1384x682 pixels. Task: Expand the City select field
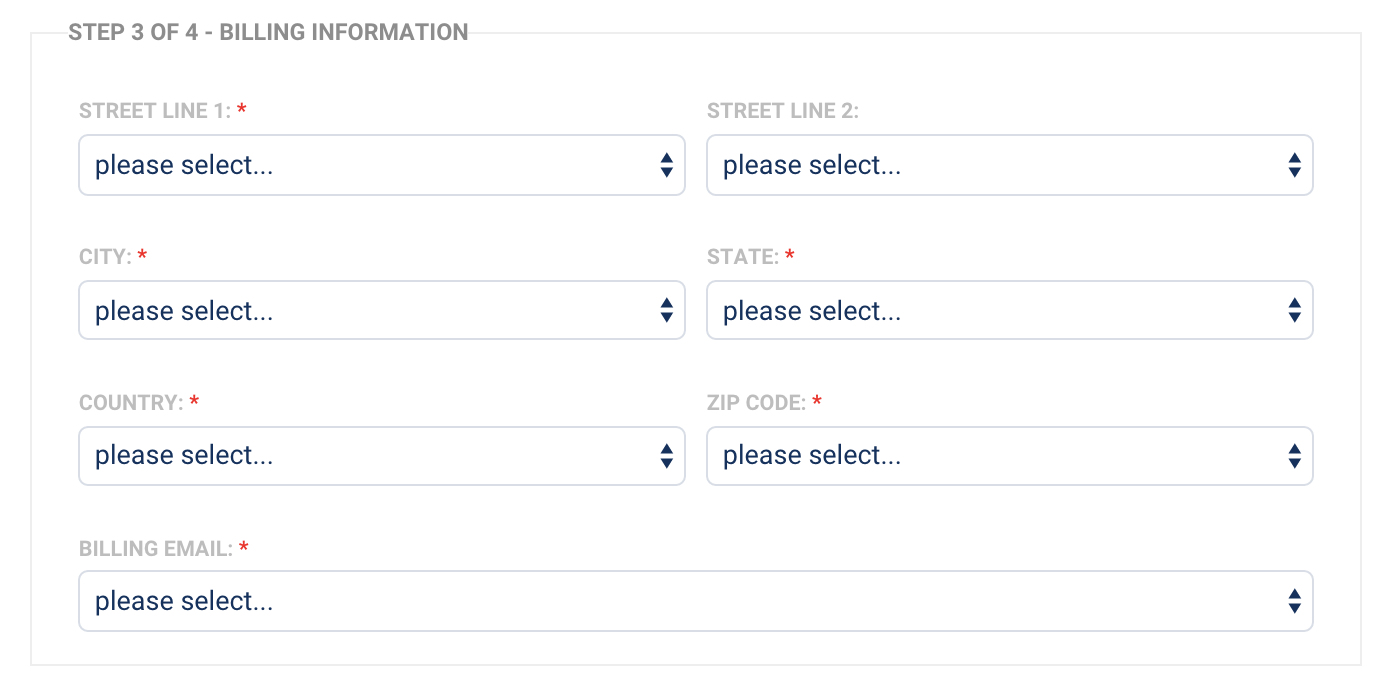[x=381, y=311]
